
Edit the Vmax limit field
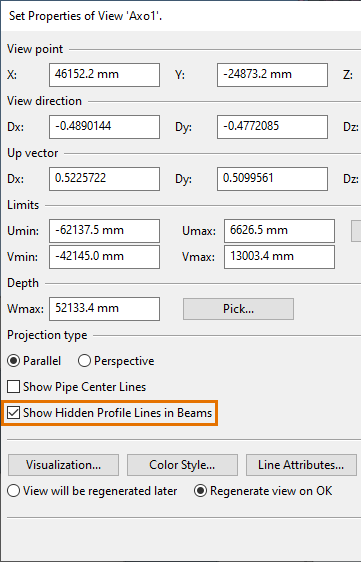pos(279,257)
